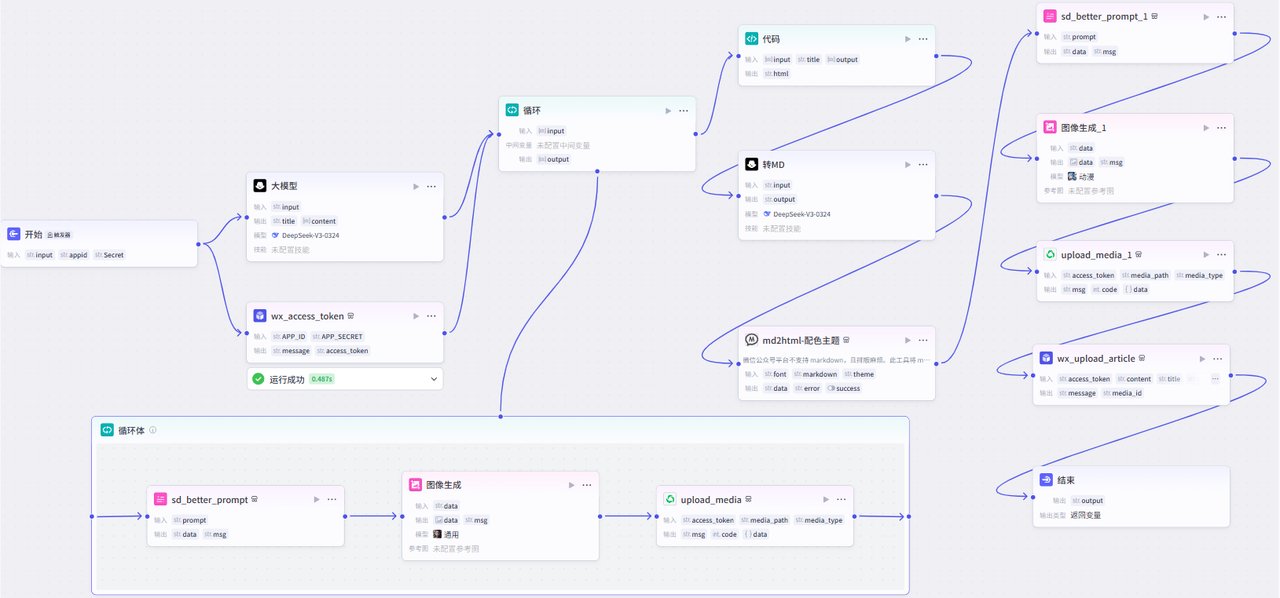Click the 结束 end node icon

tap(1046, 480)
